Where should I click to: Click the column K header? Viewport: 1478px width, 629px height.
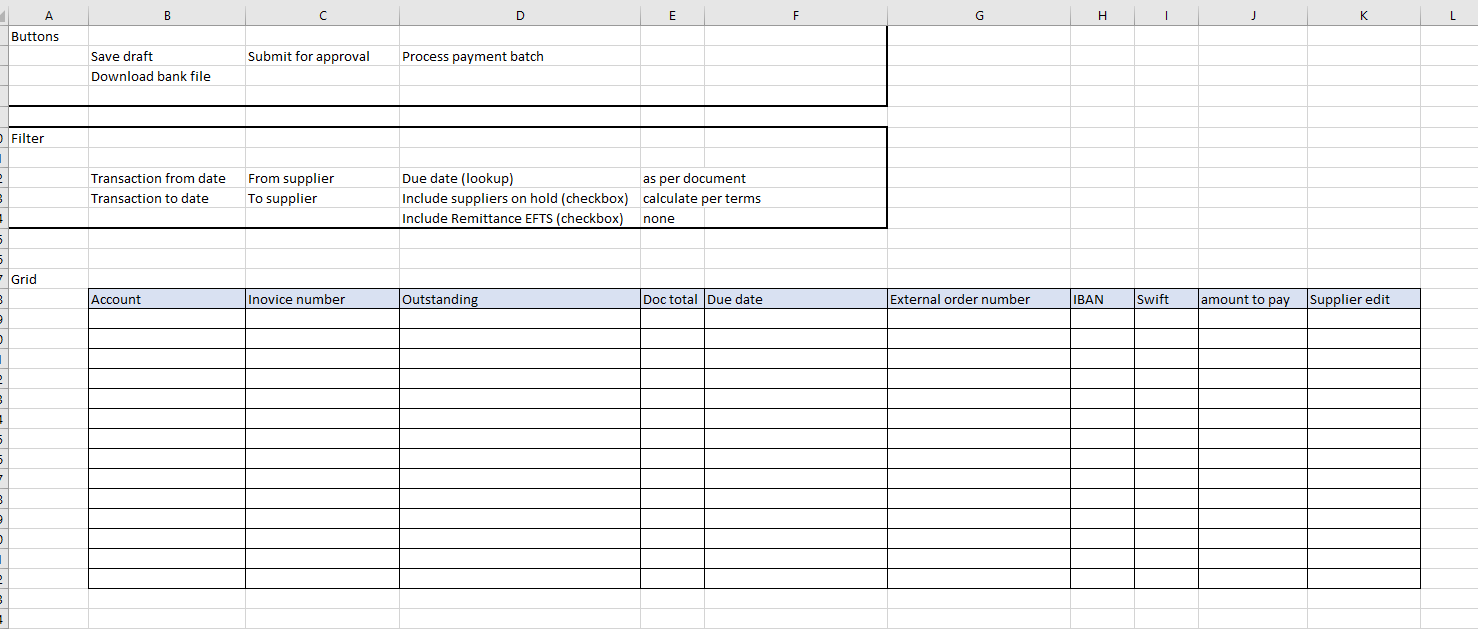click(1363, 15)
